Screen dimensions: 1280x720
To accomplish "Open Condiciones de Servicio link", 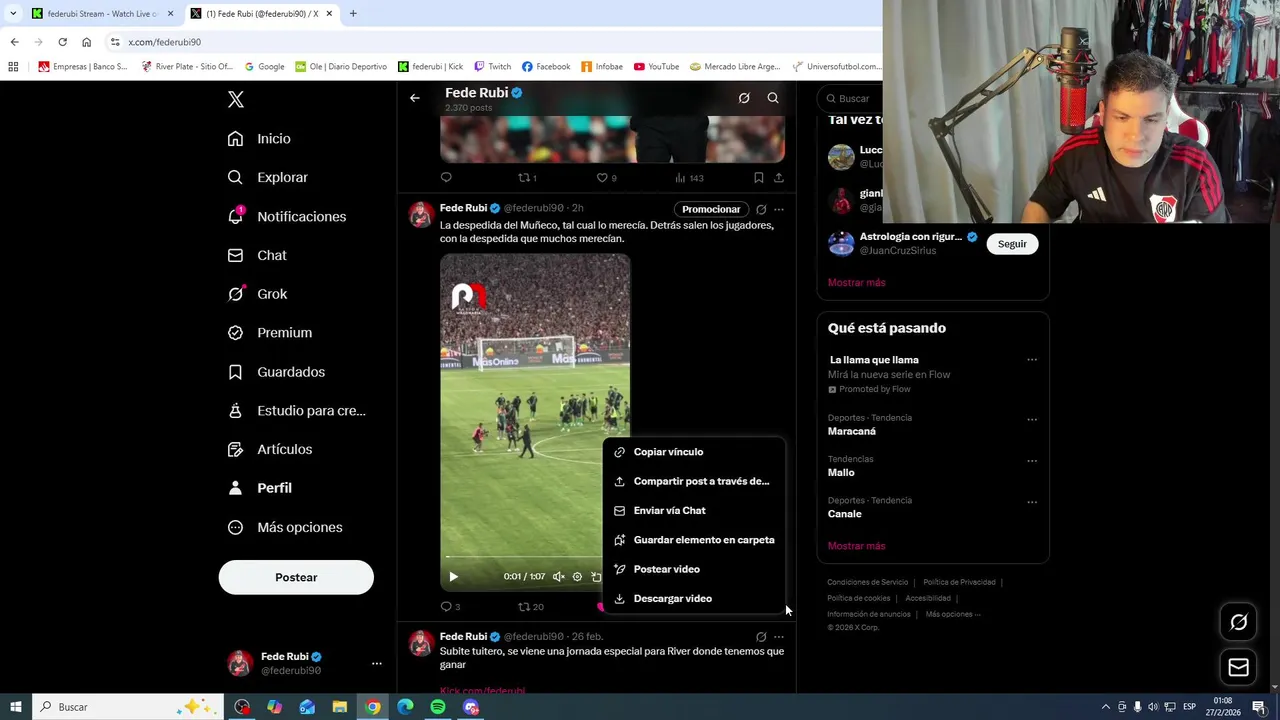I will tap(868, 582).
